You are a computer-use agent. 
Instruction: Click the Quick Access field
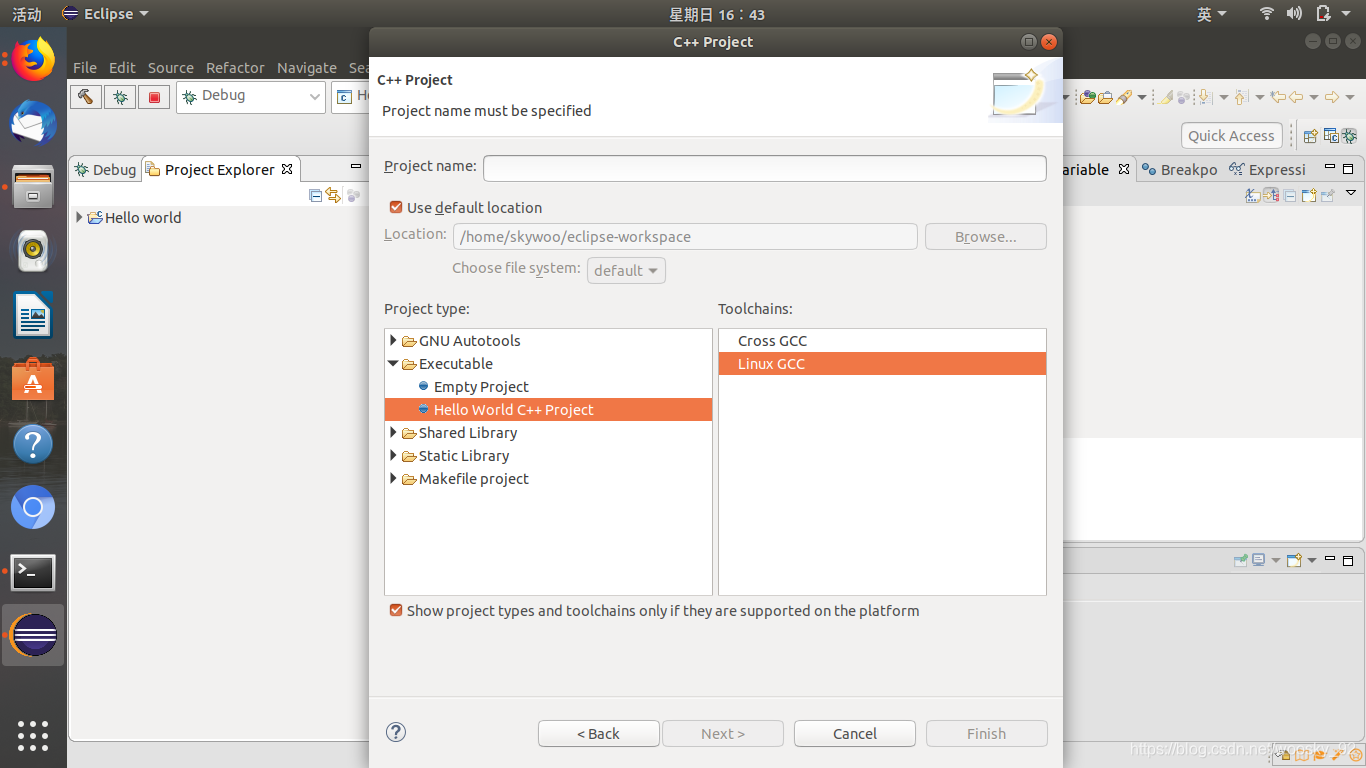[1232, 135]
